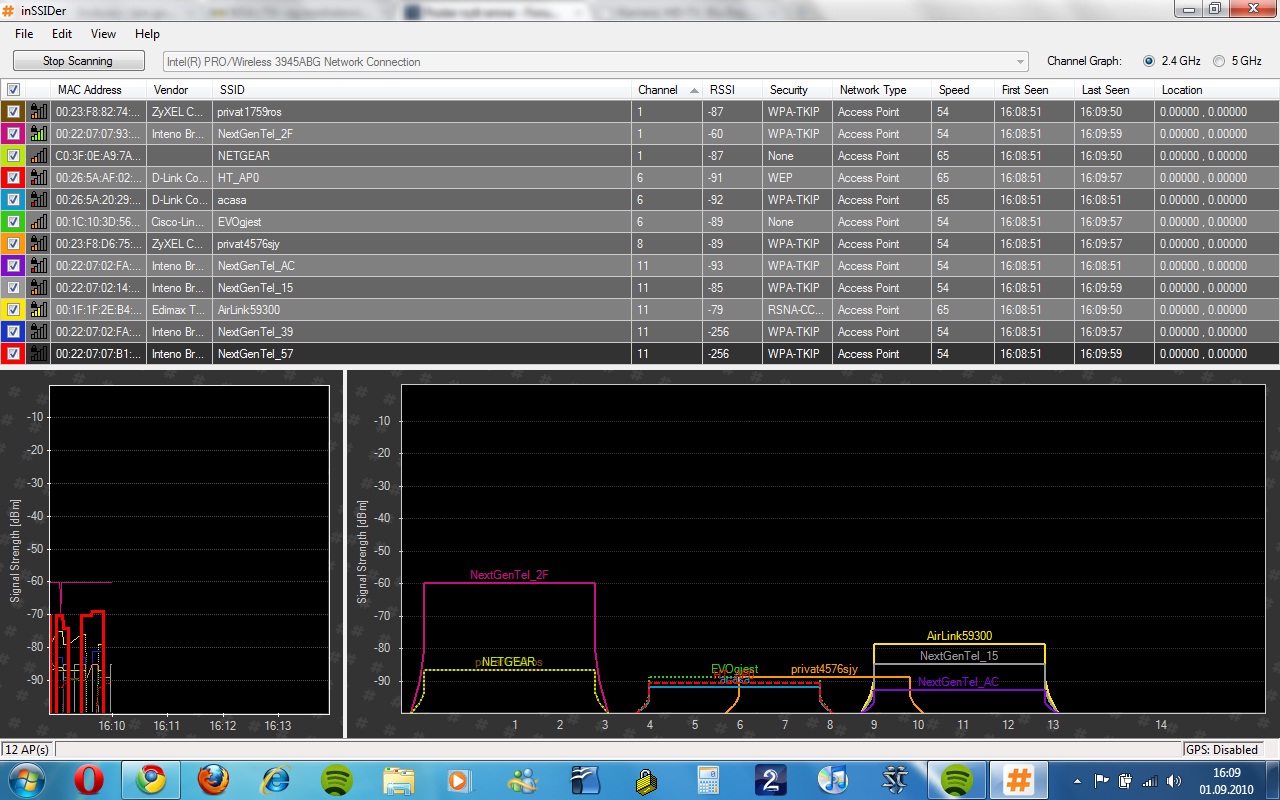The height and width of the screenshot is (800, 1280).
Task: Click signal strength icon for acasa
Action: tap(39, 200)
